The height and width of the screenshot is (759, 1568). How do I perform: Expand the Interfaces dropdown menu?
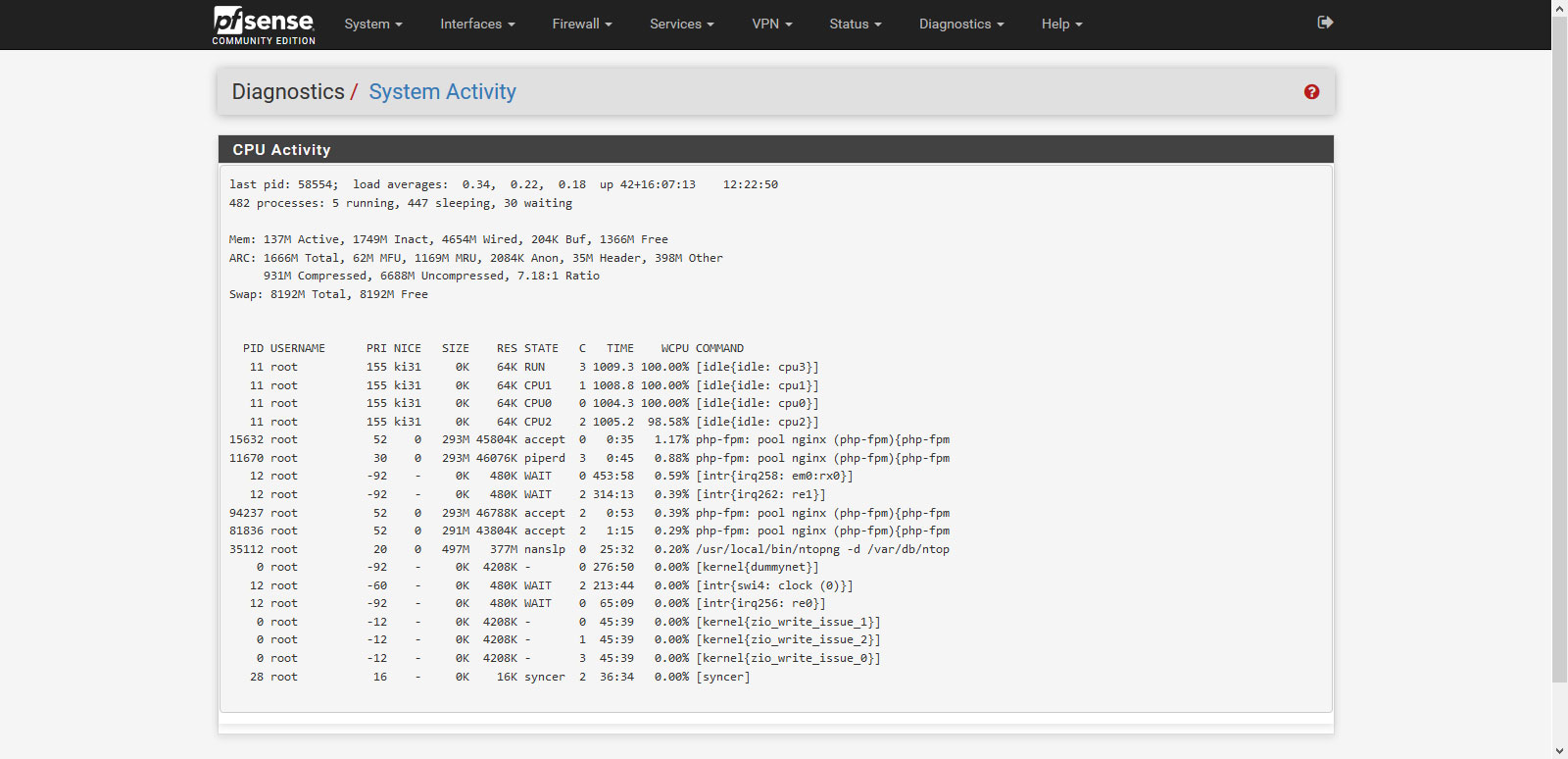(477, 25)
